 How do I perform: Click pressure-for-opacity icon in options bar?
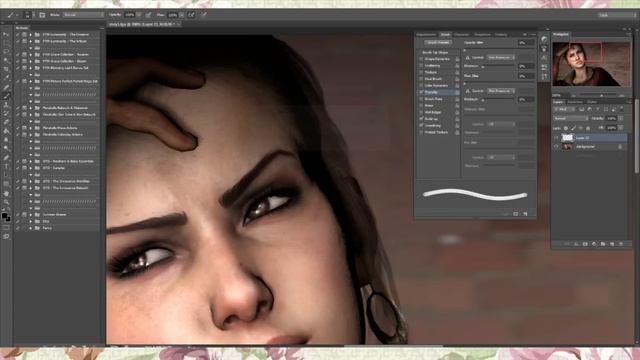click(149, 15)
